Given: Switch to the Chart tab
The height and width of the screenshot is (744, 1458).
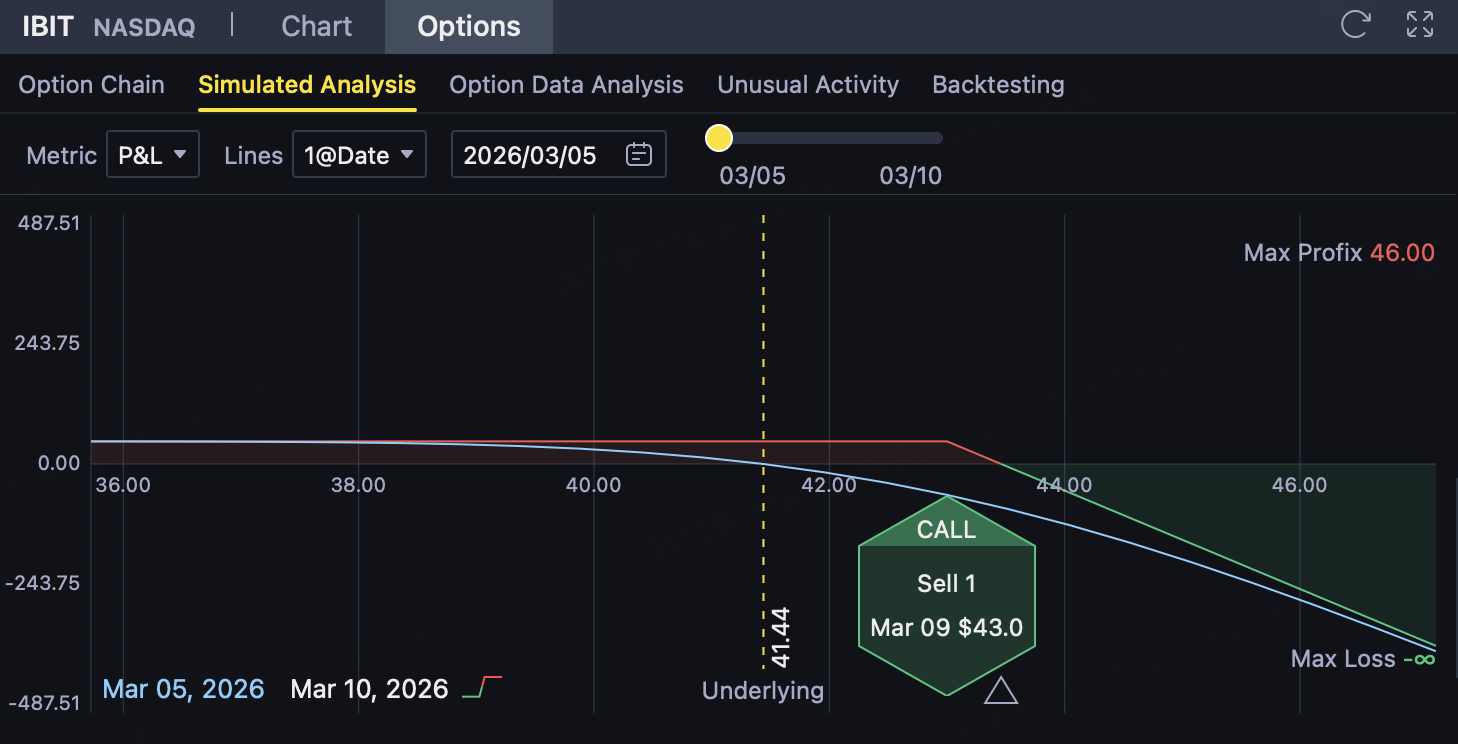Looking at the screenshot, I should point(317,26).
